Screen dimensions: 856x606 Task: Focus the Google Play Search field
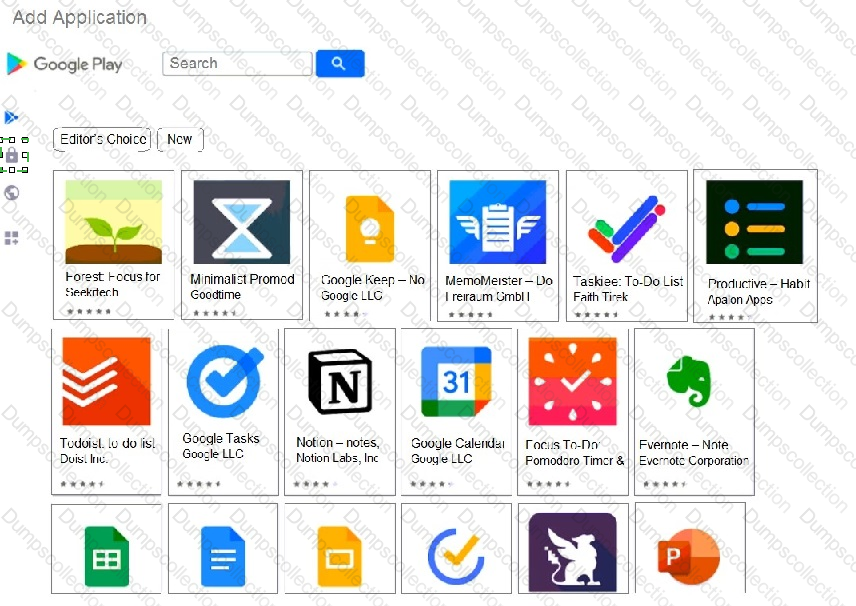coord(237,63)
